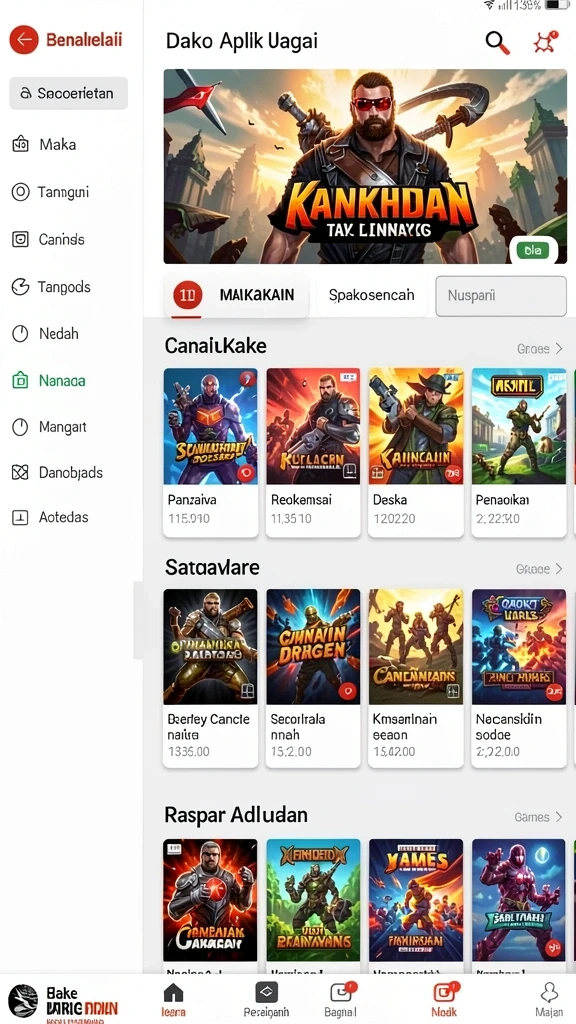Select the green Nanaoa sidebar icon
Screen dimensions: 576x1024
click(20, 380)
